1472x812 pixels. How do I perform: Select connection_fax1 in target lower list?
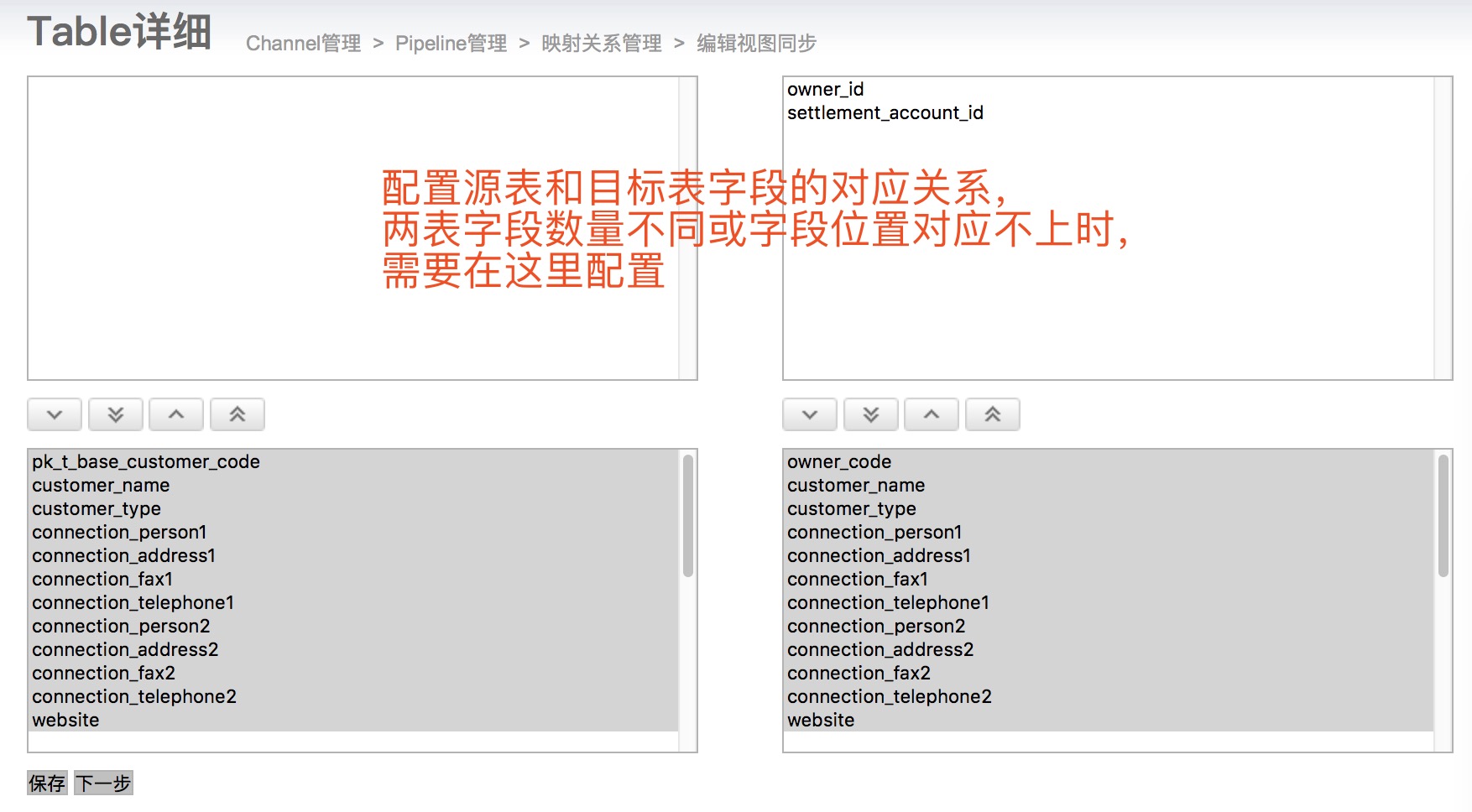(1109, 579)
